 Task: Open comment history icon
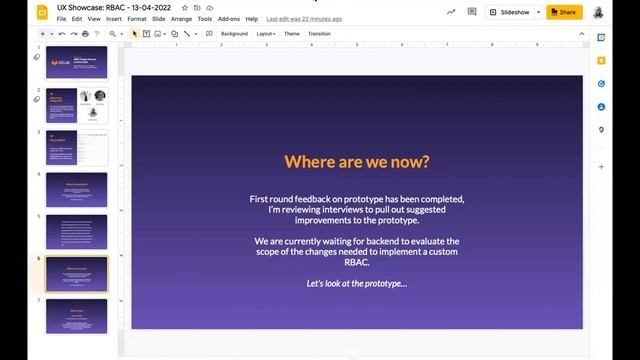tap(472, 12)
